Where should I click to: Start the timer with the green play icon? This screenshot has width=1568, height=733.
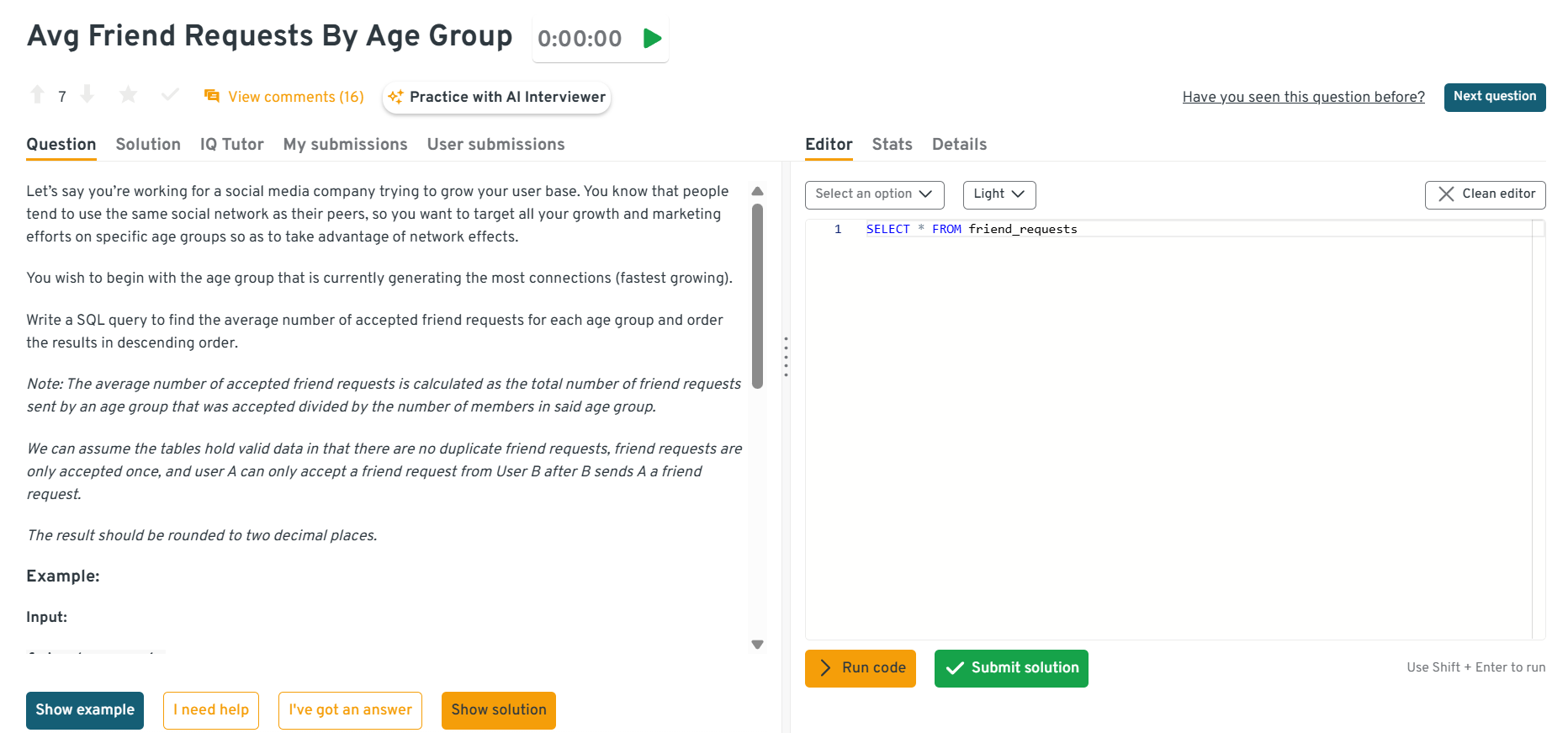point(652,39)
